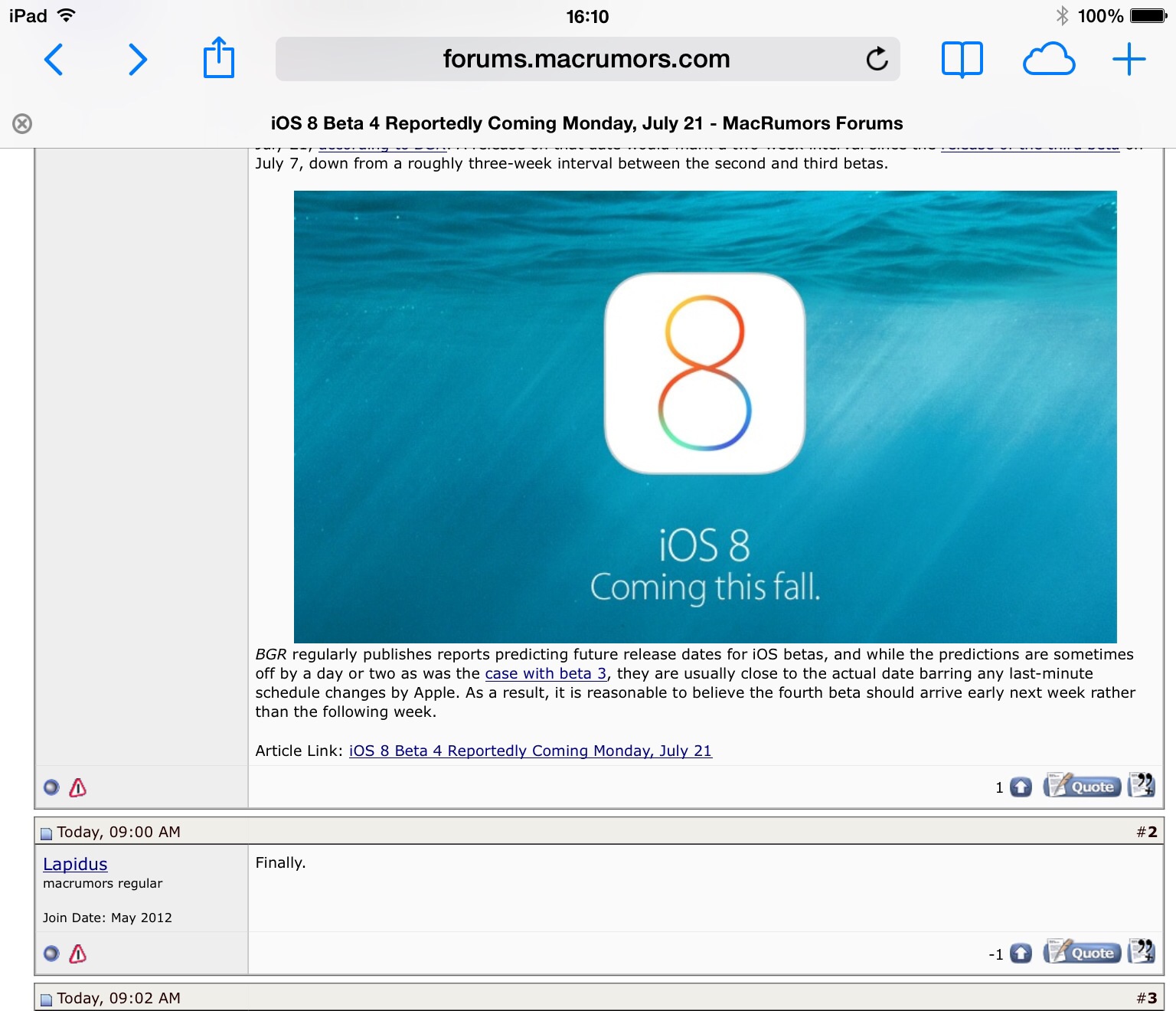
Task: Report the first post with the warning icon
Action: point(78,787)
